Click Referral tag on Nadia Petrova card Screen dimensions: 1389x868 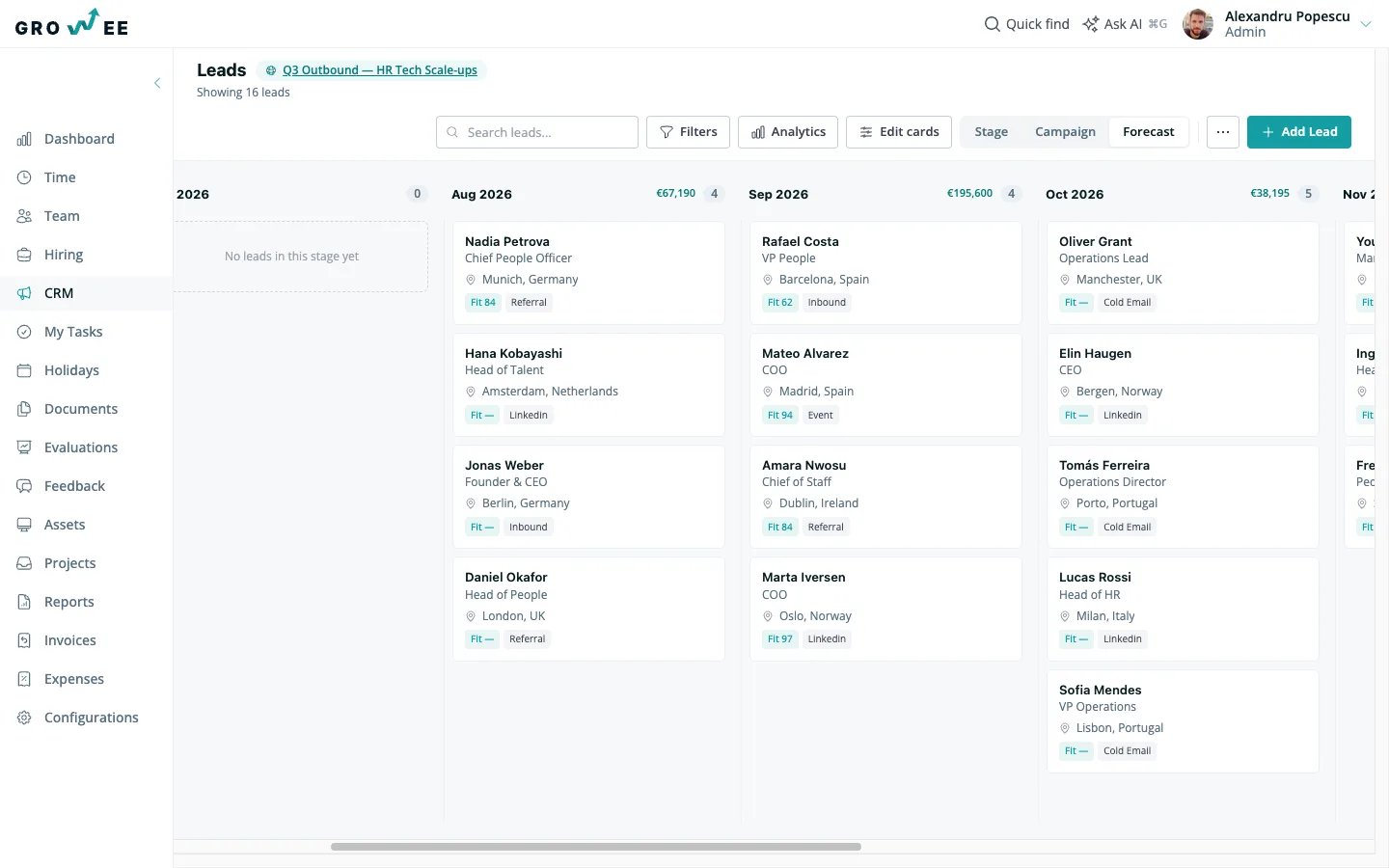click(x=529, y=303)
